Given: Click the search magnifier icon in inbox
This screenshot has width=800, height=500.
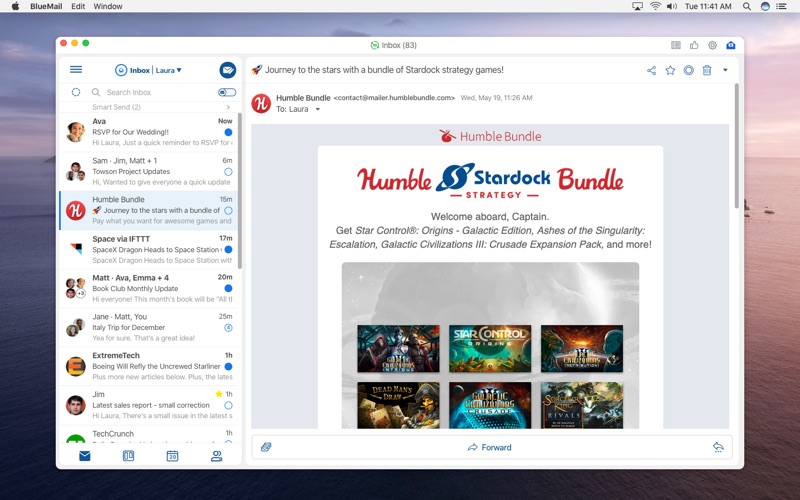Looking at the screenshot, I should click(x=95, y=92).
